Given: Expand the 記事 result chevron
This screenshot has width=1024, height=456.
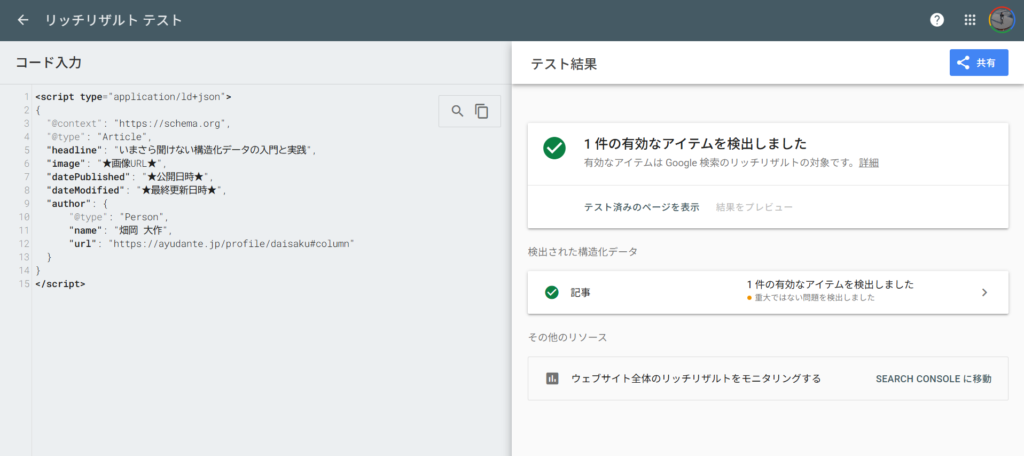Looking at the screenshot, I should tap(985, 293).
